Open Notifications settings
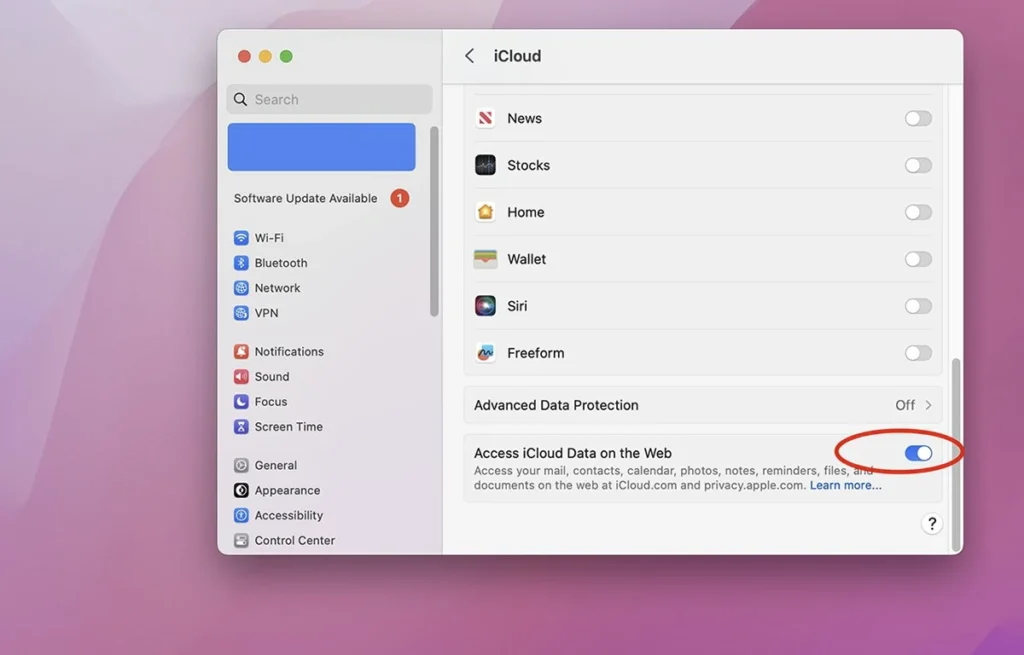Screen dimensions: 1024x655 [x=289, y=351]
